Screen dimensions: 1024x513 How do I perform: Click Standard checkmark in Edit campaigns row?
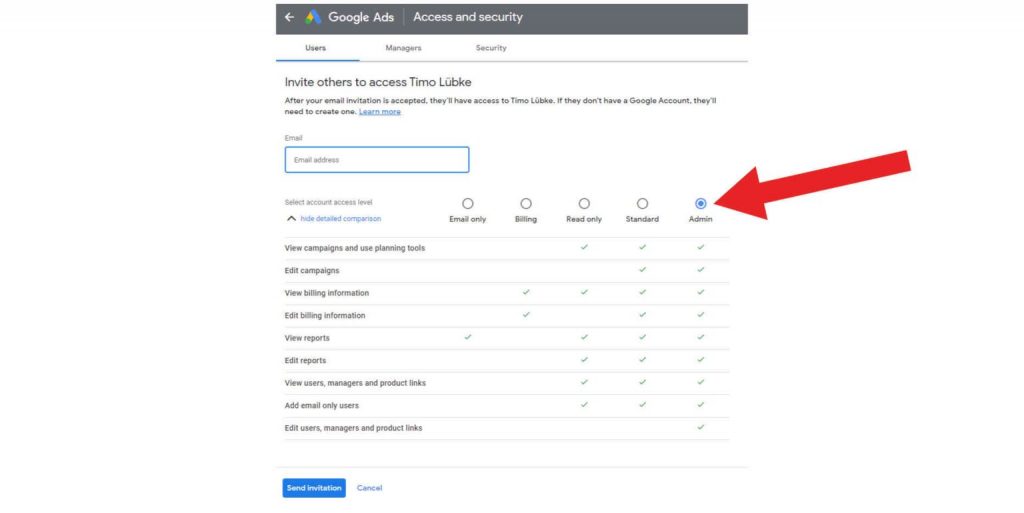[x=642, y=270]
